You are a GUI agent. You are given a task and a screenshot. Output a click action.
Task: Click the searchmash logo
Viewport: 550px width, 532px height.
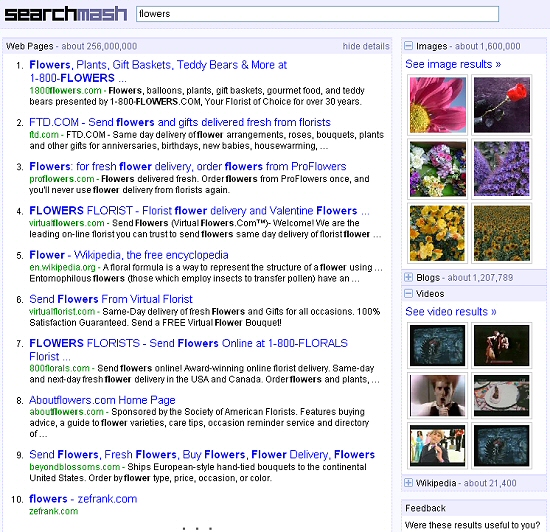coord(66,14)
